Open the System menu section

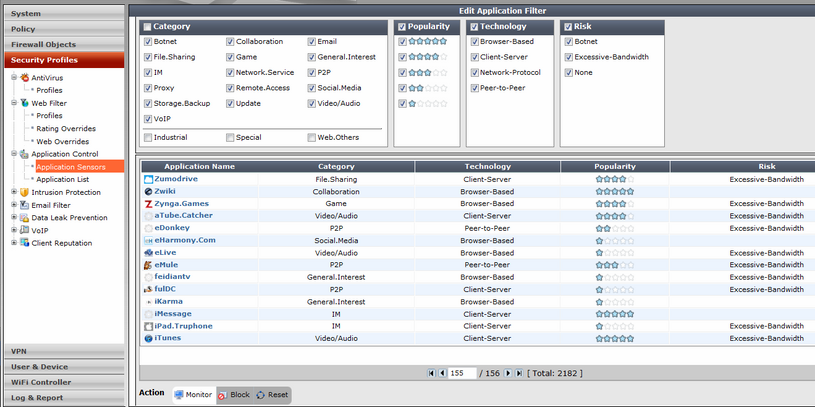click(64, 14)
